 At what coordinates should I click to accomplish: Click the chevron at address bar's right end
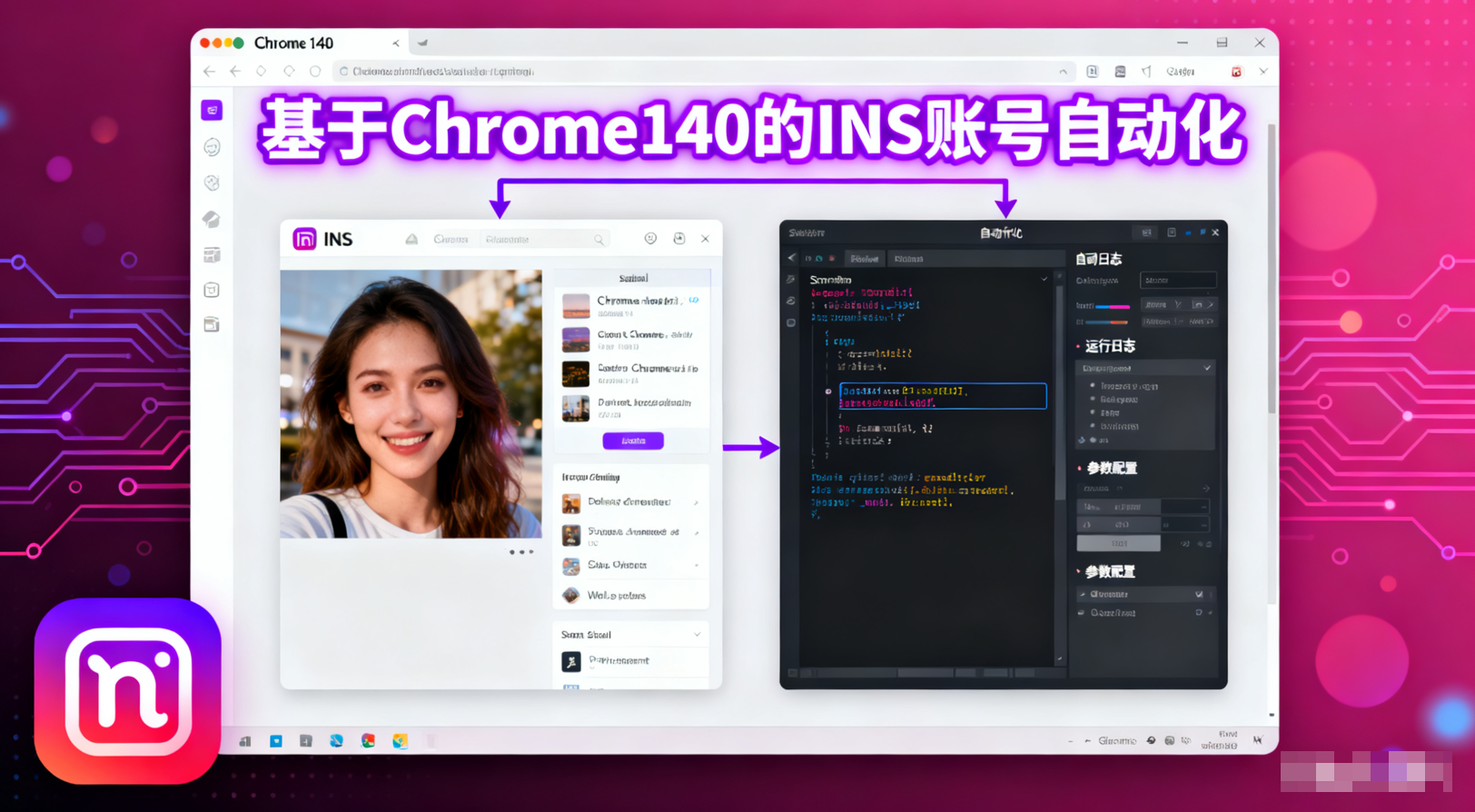pos(1063,71)
